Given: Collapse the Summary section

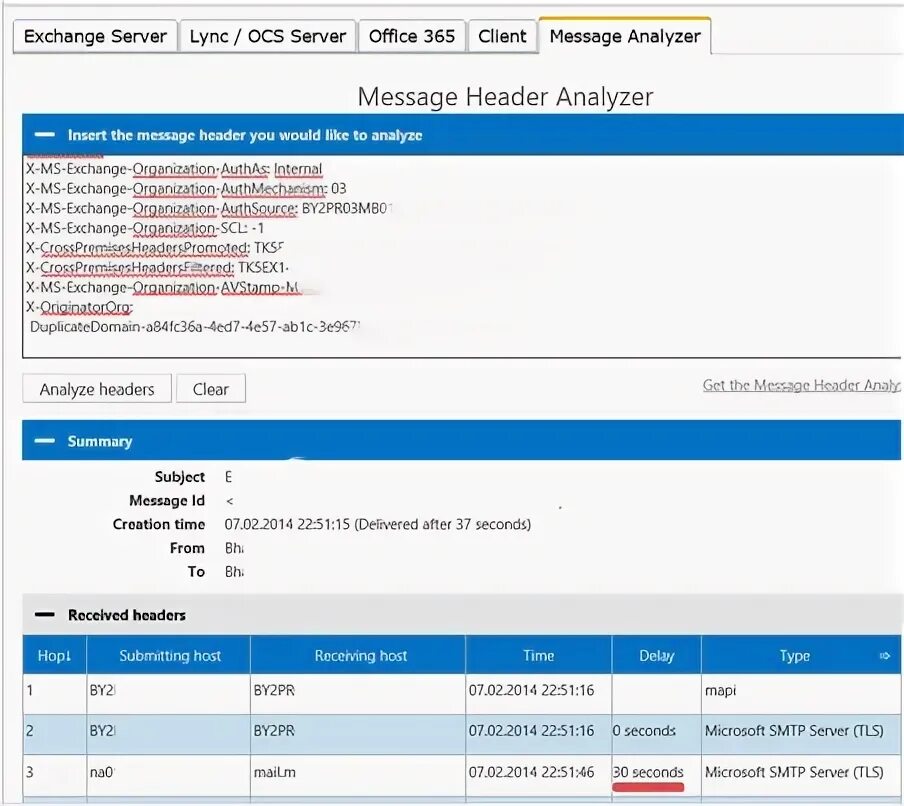Looking at the screenshot, I should [x=44, y=441].
